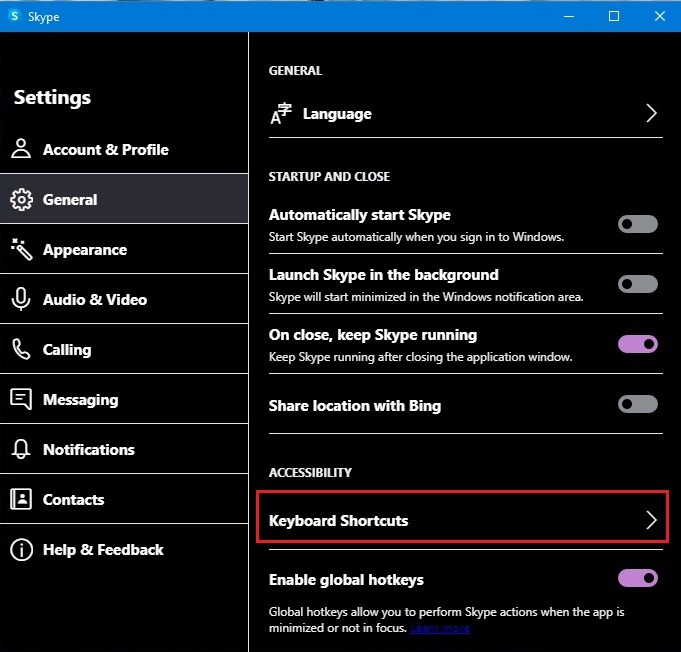
Task: Go to Appearance settings
Action: click(124, 249)
